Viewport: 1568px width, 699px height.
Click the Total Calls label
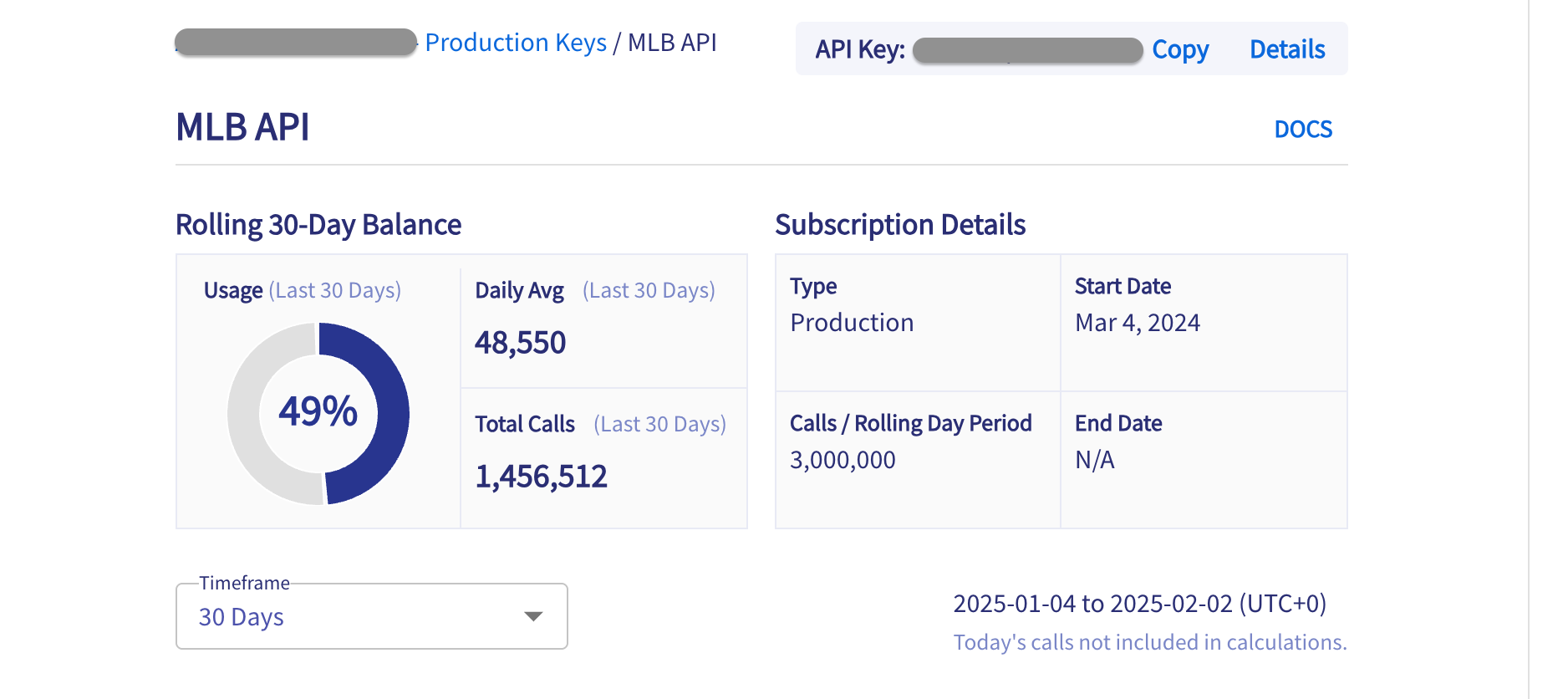coord(525,424)
